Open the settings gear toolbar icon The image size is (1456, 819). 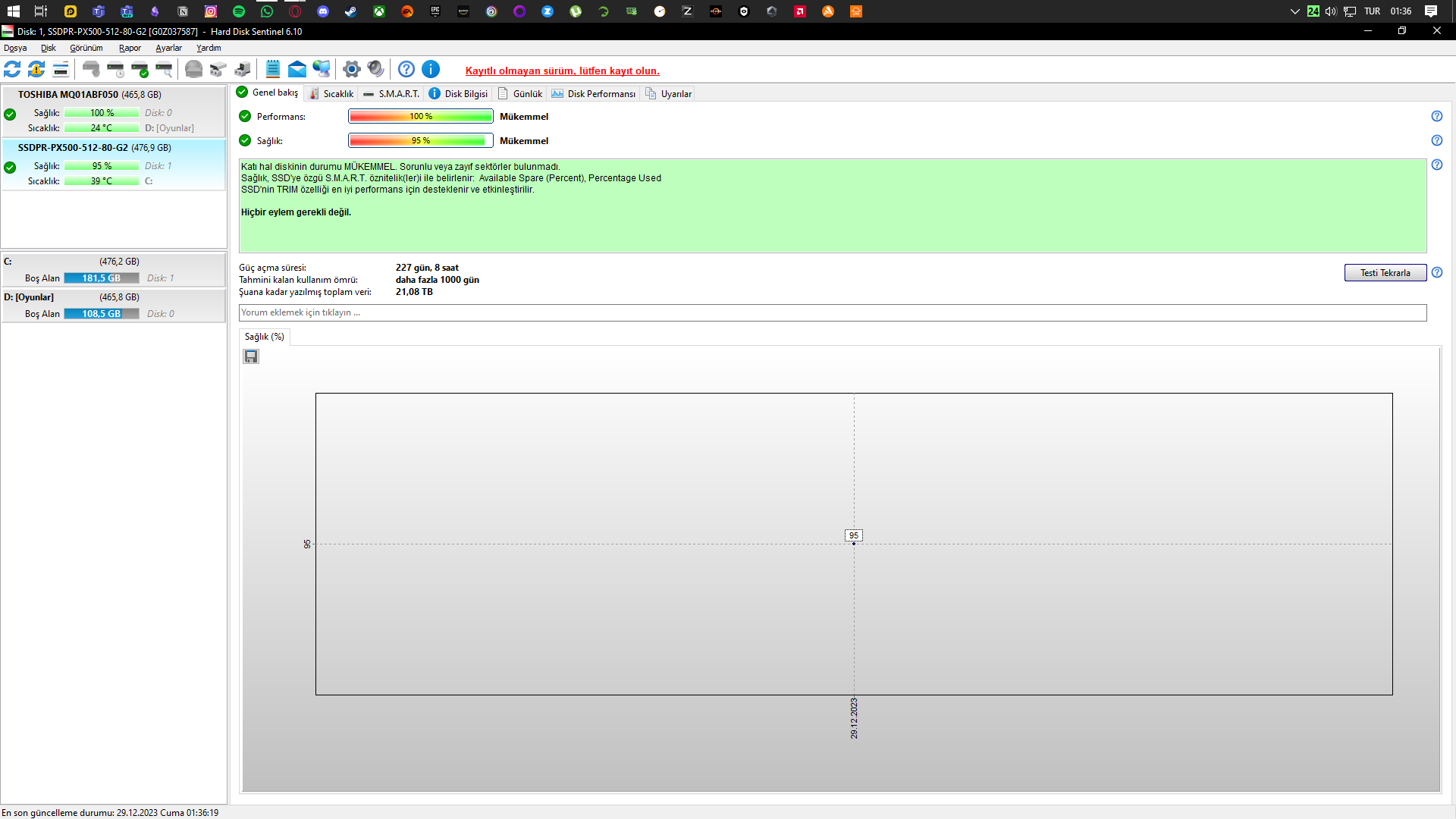point(351,69)
